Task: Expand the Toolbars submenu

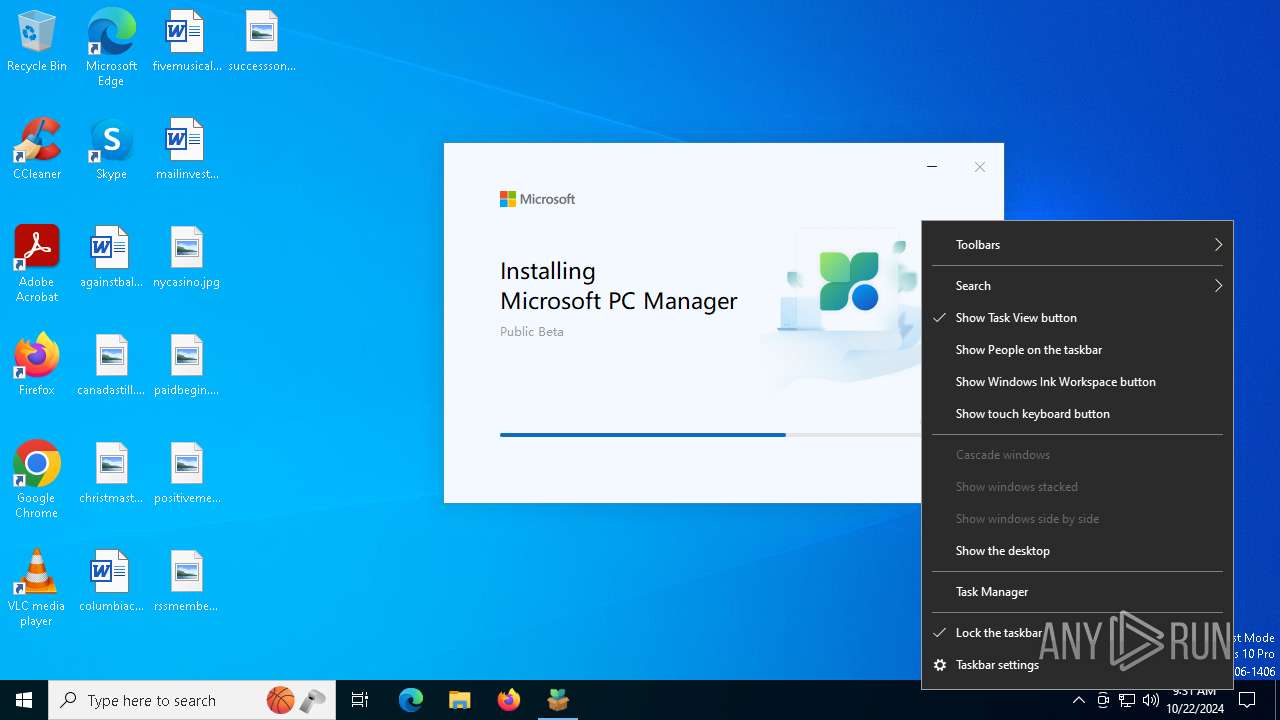Action: click(x=1077, y=245)
